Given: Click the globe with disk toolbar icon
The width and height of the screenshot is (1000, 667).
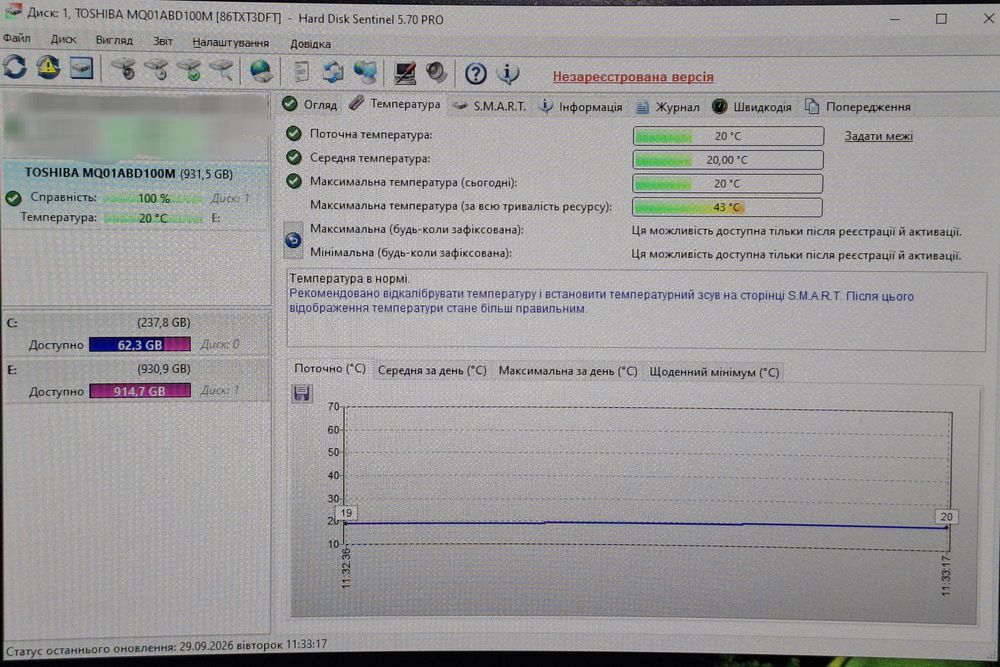Looking at the screenshot, I should [260, 71].
